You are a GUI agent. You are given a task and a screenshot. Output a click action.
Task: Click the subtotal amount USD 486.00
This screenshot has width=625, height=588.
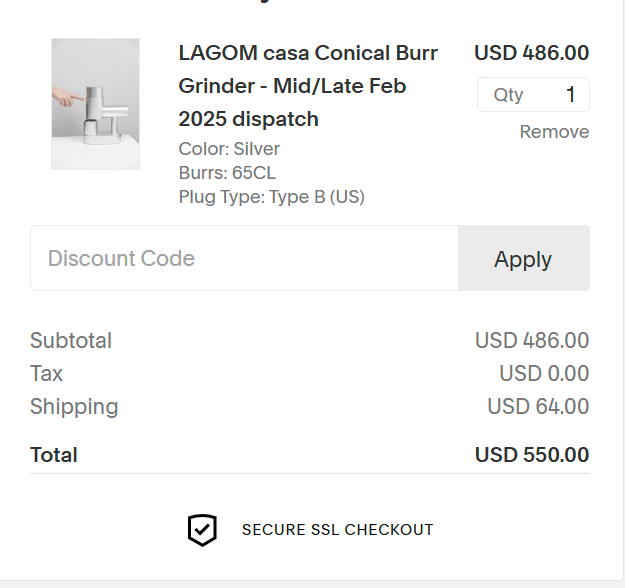532,340
